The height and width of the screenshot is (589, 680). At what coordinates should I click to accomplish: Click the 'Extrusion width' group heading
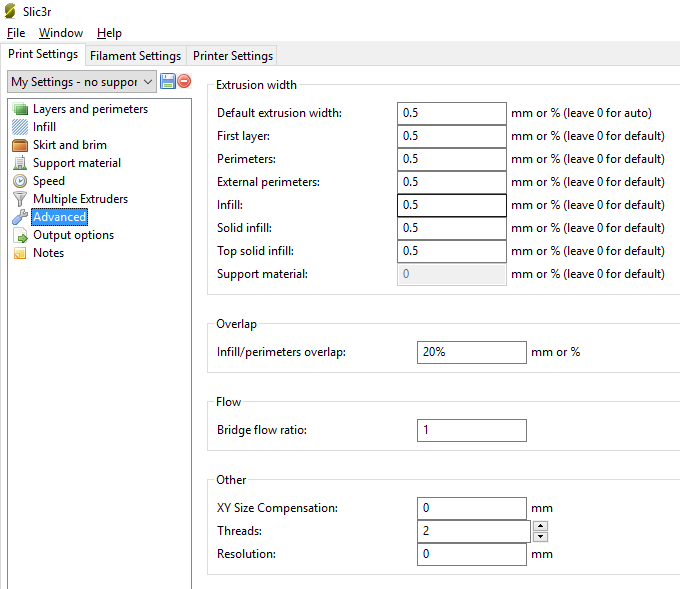(x=256, y=85)
